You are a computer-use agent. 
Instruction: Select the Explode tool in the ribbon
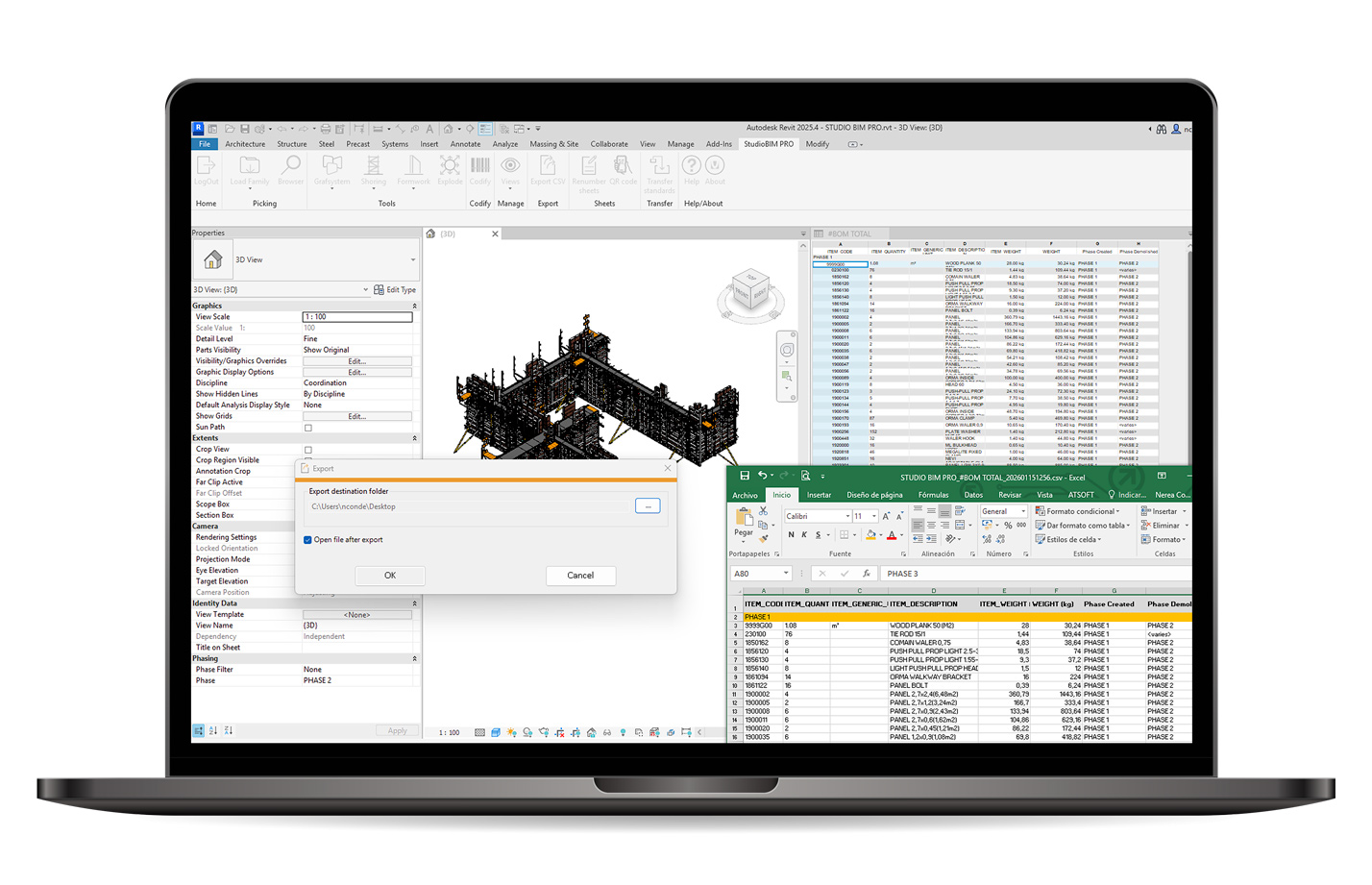point(450,168)
